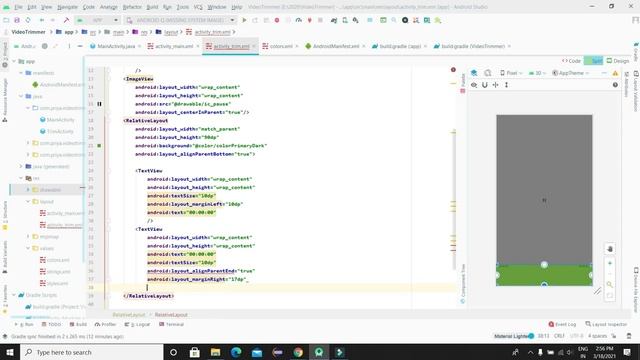Expand the drawable folder
640x360 pixels.
pyautogui.click(x=28, y=189)
